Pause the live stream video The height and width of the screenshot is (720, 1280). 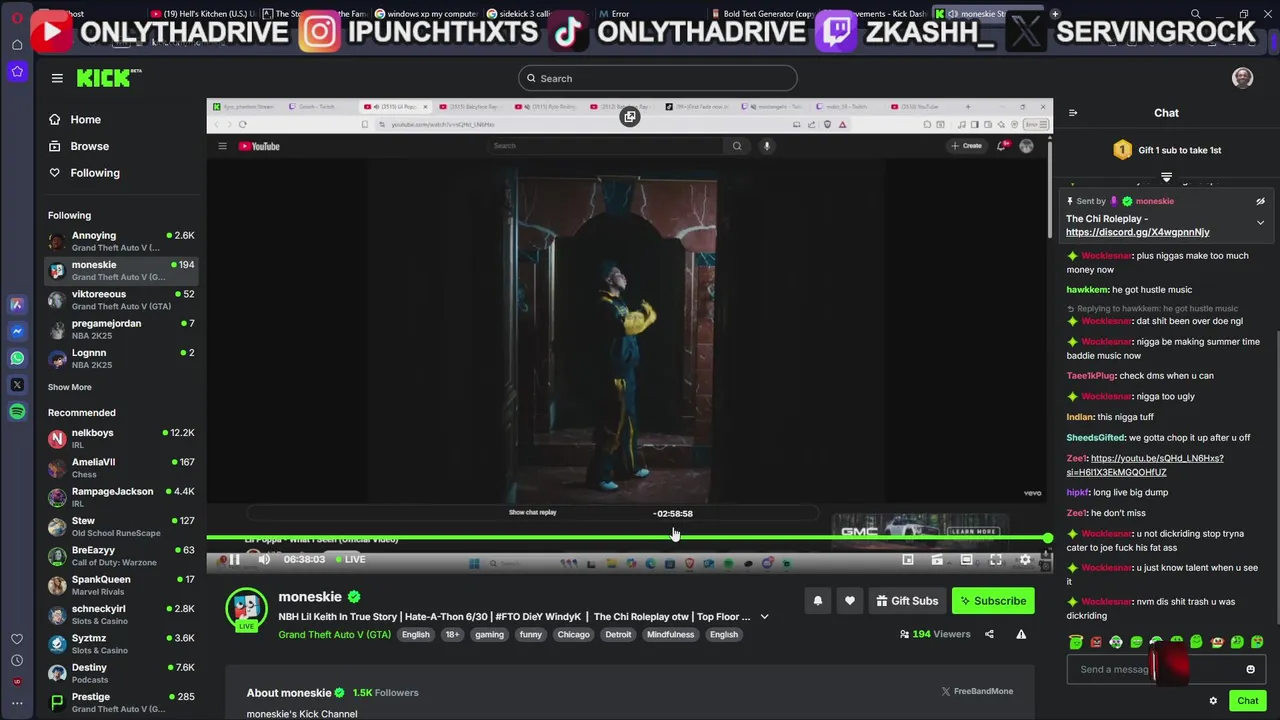[235, 559]
